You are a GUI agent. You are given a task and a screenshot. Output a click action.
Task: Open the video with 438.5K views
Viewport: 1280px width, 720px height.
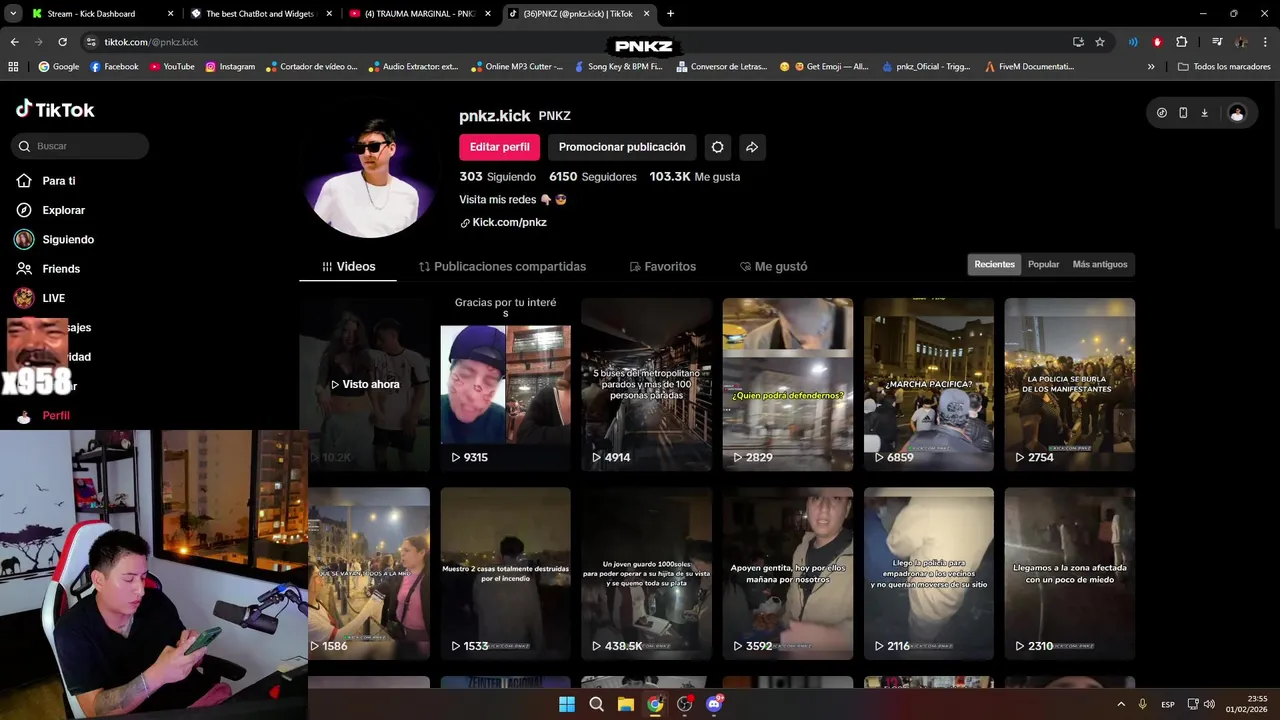pos(647,574)
